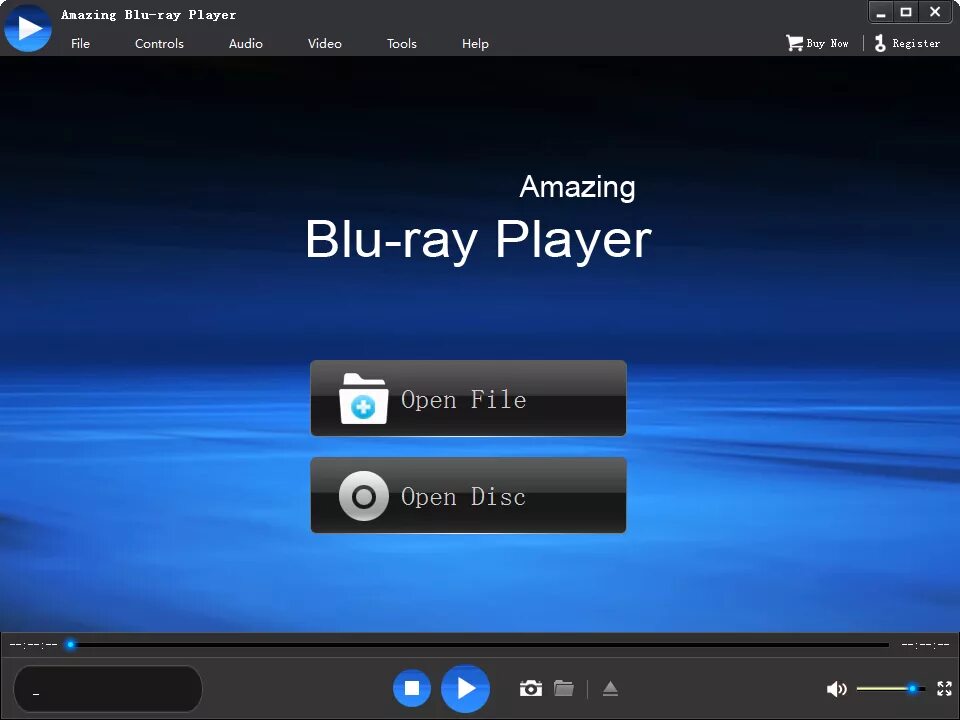The image size is (960, 720).
Task: Open the File menu
Action: pyautogui.click(x=80, y=43)
